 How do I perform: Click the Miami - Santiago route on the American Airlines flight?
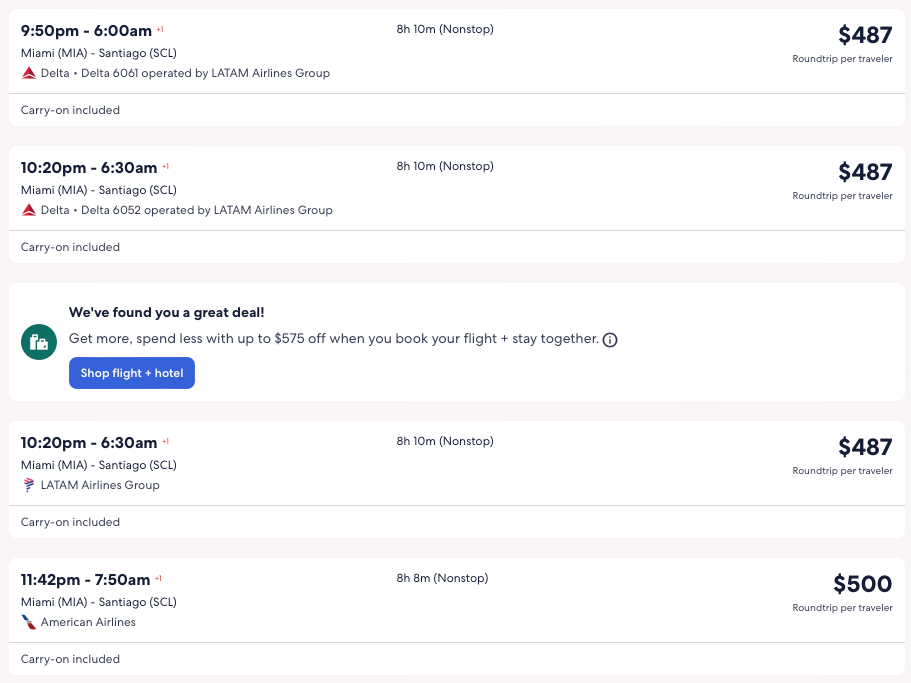click(x=98, y=602)
